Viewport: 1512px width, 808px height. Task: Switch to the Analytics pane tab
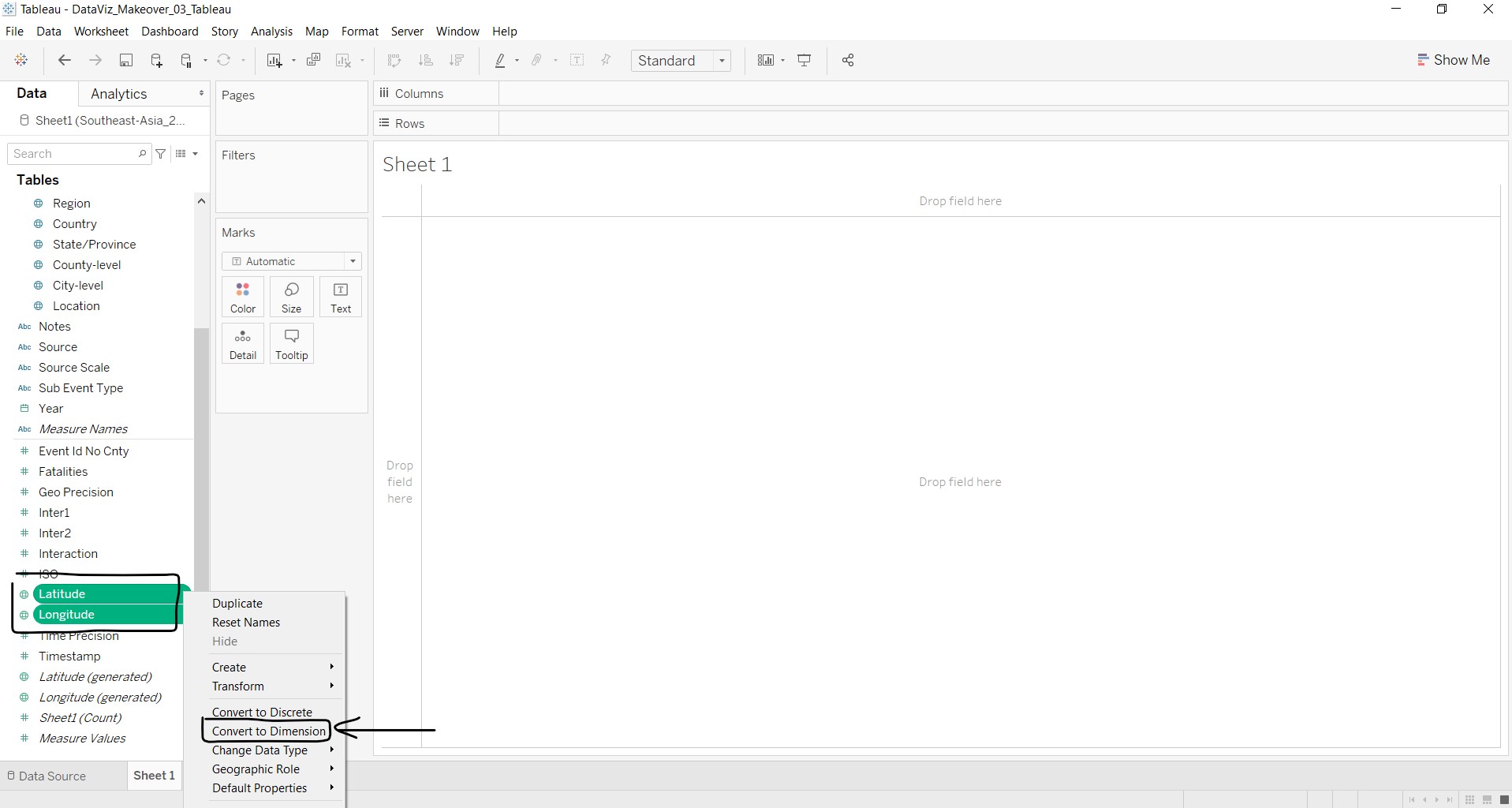119,94
